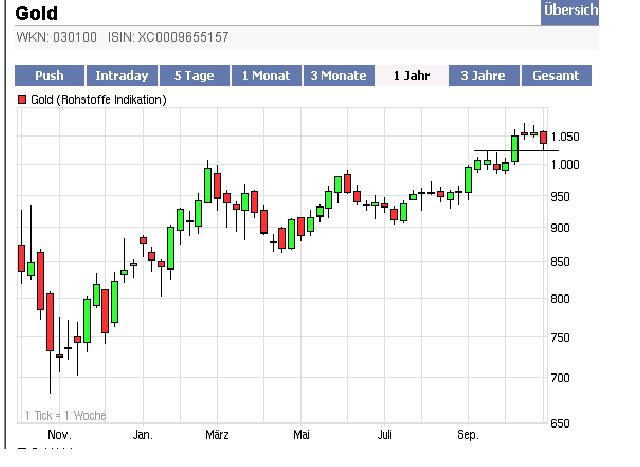This screenshot has height=467, width=640.
Task: Select the 1 Jahr tab
Action: (x=411, y=76)
